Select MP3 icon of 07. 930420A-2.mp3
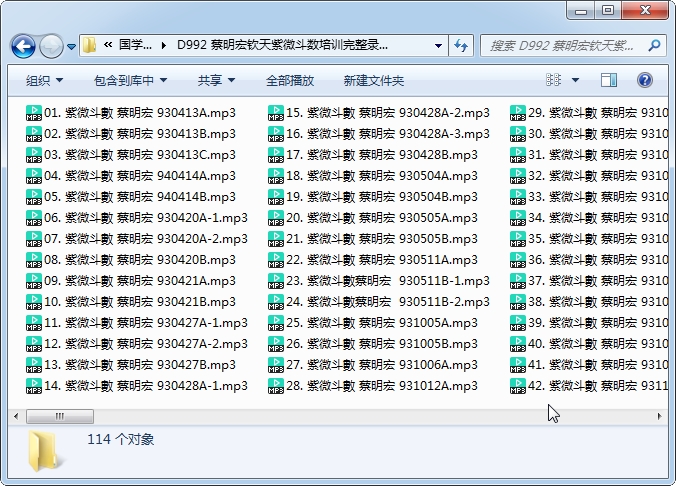676x486 pixels. [x=34, y=239]
